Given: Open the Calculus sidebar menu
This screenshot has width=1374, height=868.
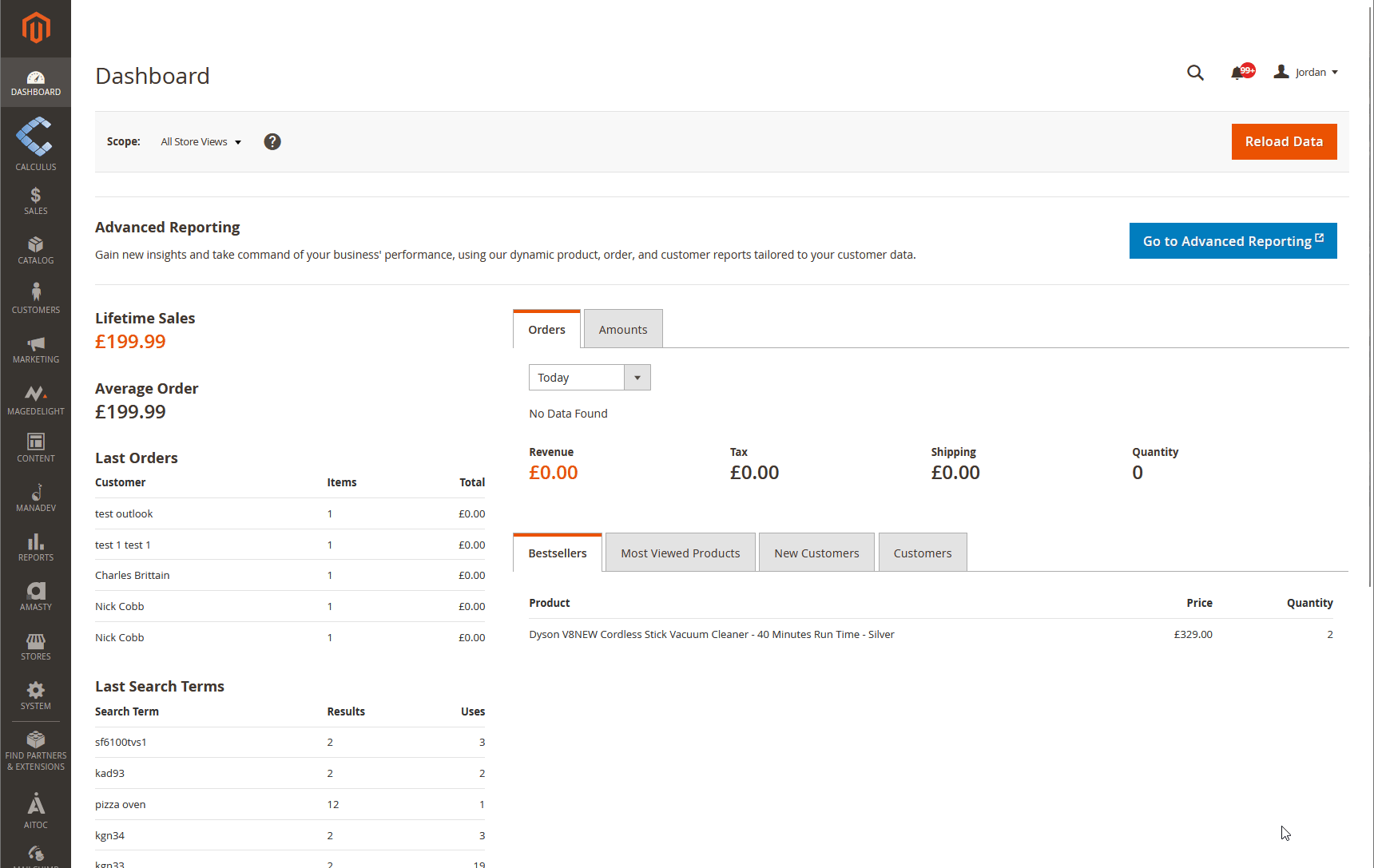Looking at the screenshot, I should click(x=36, y=145).
